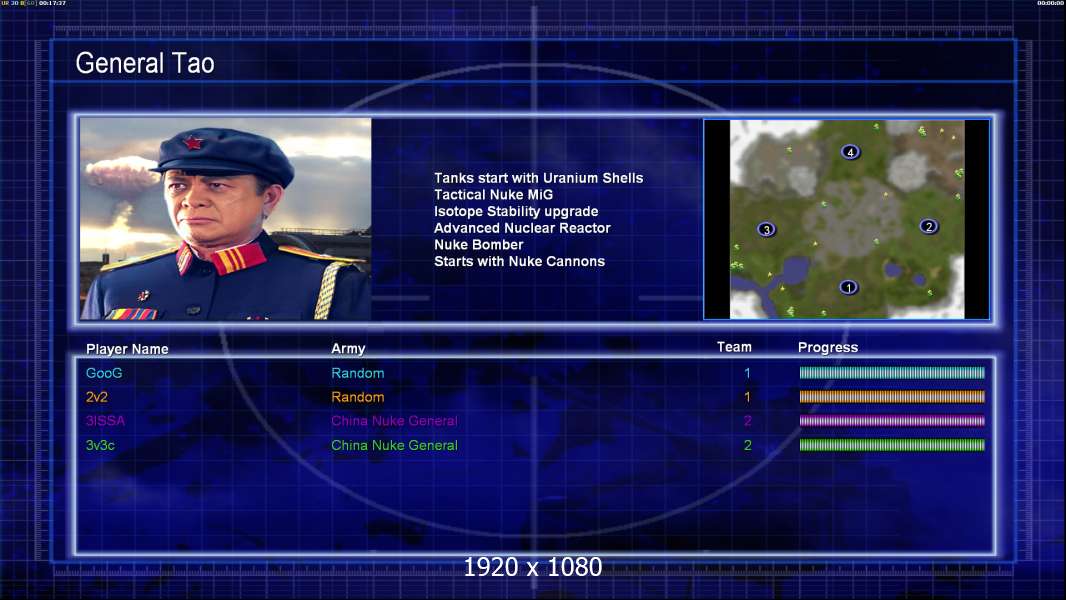Click 3ISSA's magenta progress bar
1066x600 pixels.
892,421
